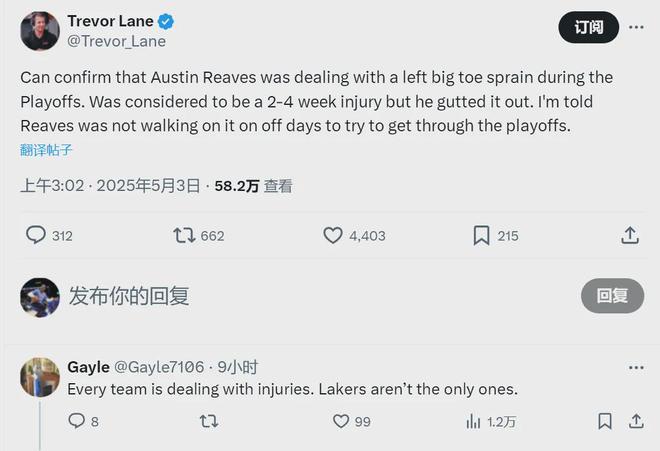Viewport: 660px width, 451px height.
Task: Open Trevor Lane's profile picture
Action: 40,31
